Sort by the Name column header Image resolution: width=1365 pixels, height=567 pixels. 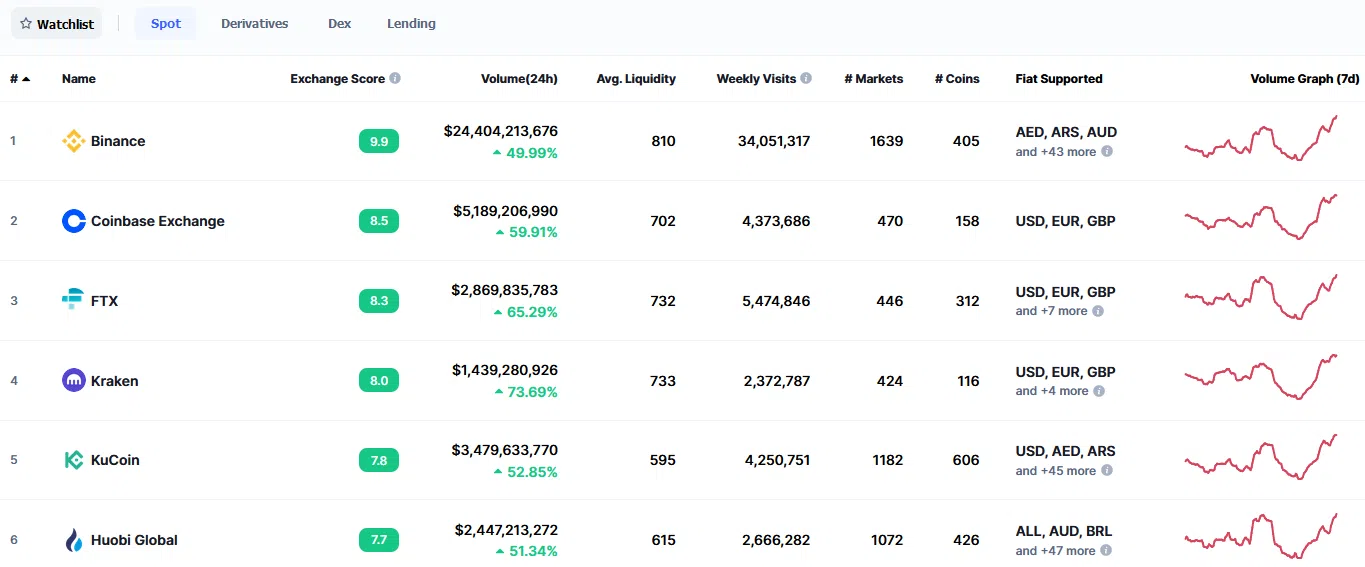pyautogui.click(x=79, y=78)
